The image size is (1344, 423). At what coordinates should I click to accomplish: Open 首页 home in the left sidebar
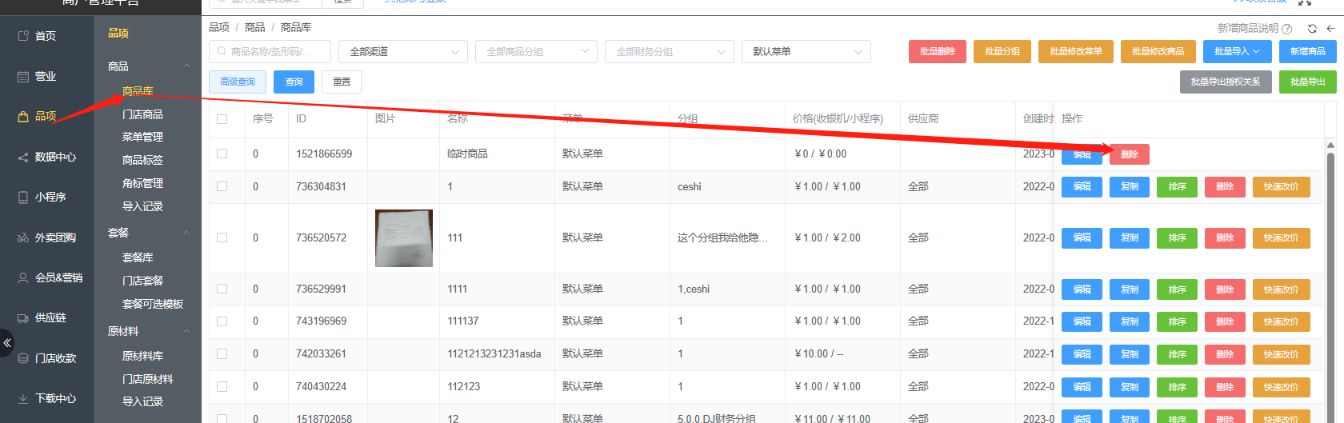click(46, 36)
